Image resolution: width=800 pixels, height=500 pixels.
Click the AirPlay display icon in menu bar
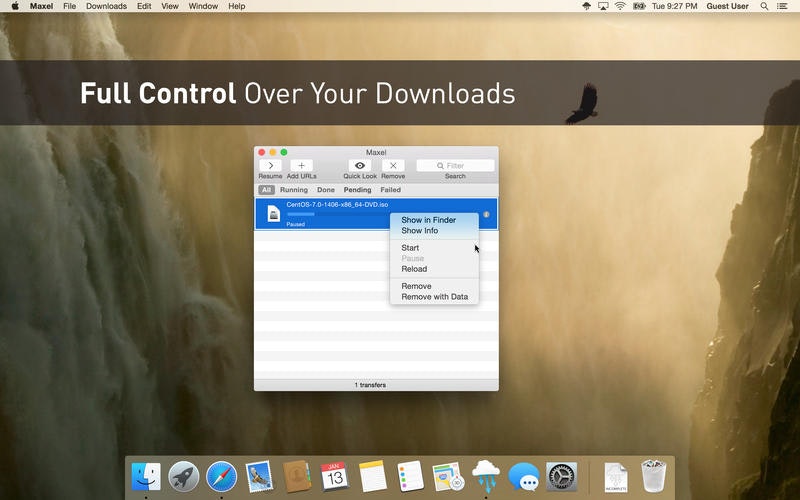[x=603, y=6]
